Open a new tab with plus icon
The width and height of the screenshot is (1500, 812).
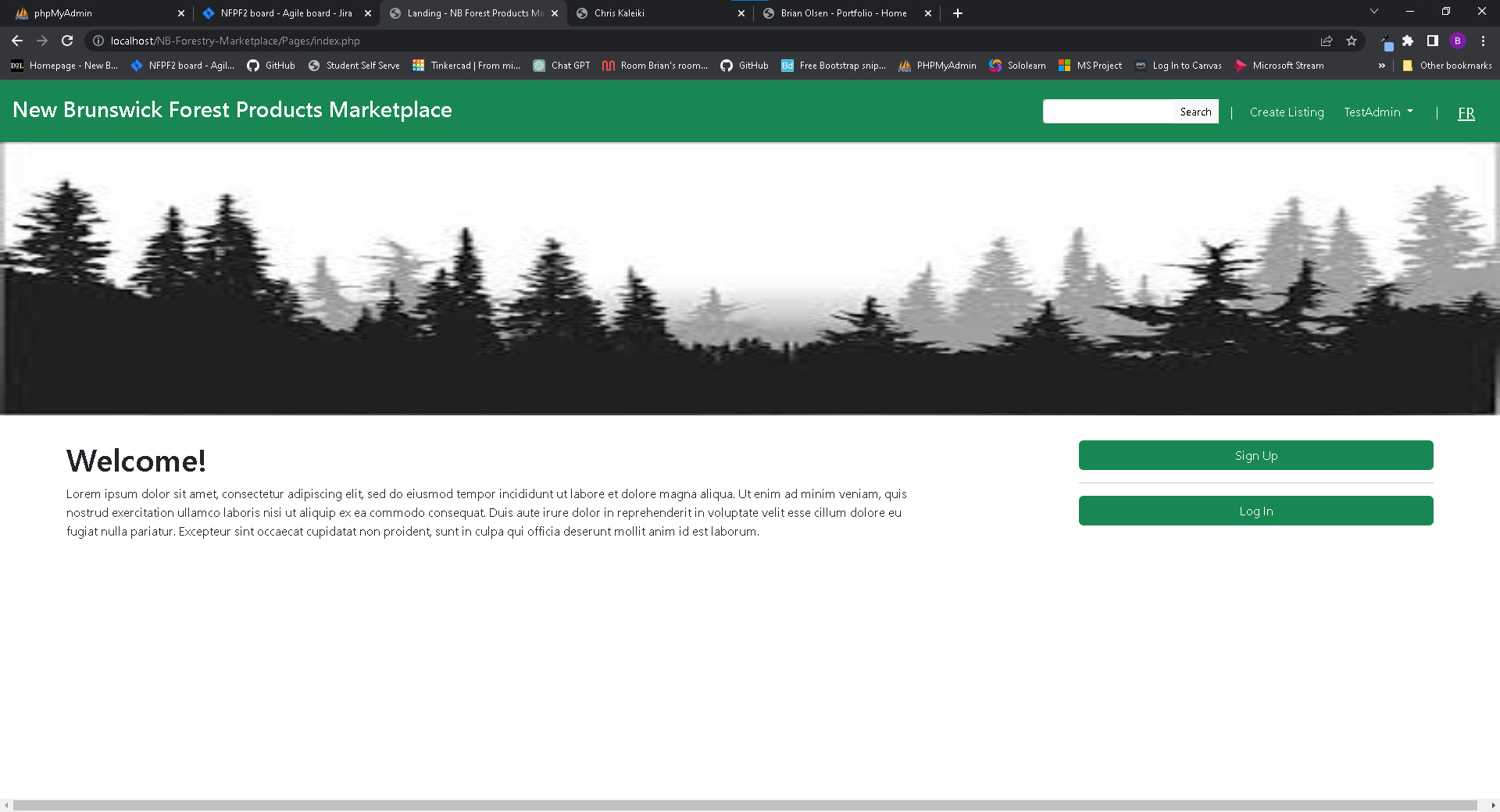click(958, 13)
